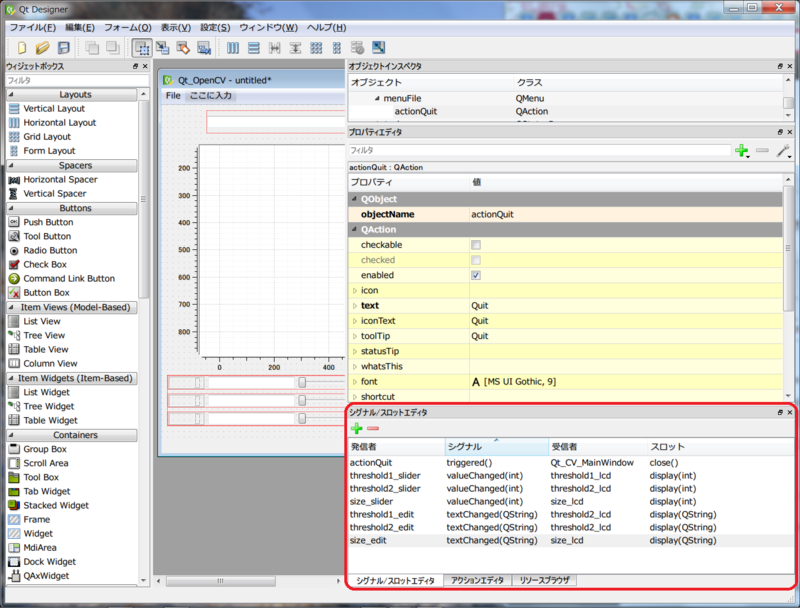This screenshot has width=800, height=608.
Task: Expand the font property row
Action: click(355, 382)
